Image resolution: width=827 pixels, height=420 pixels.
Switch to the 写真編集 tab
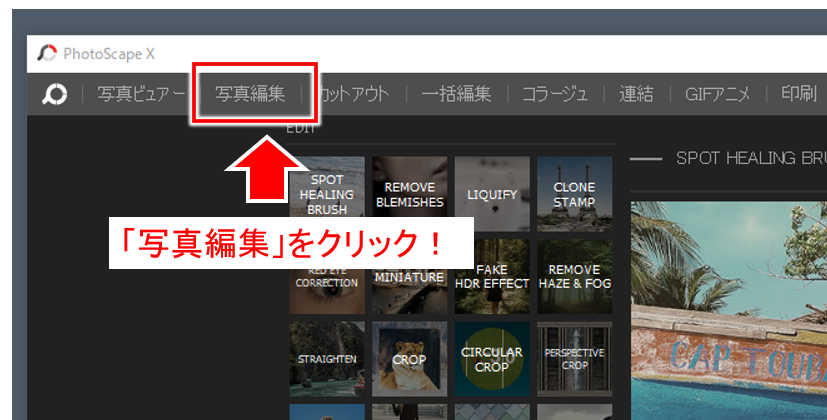tap(250, 94)
